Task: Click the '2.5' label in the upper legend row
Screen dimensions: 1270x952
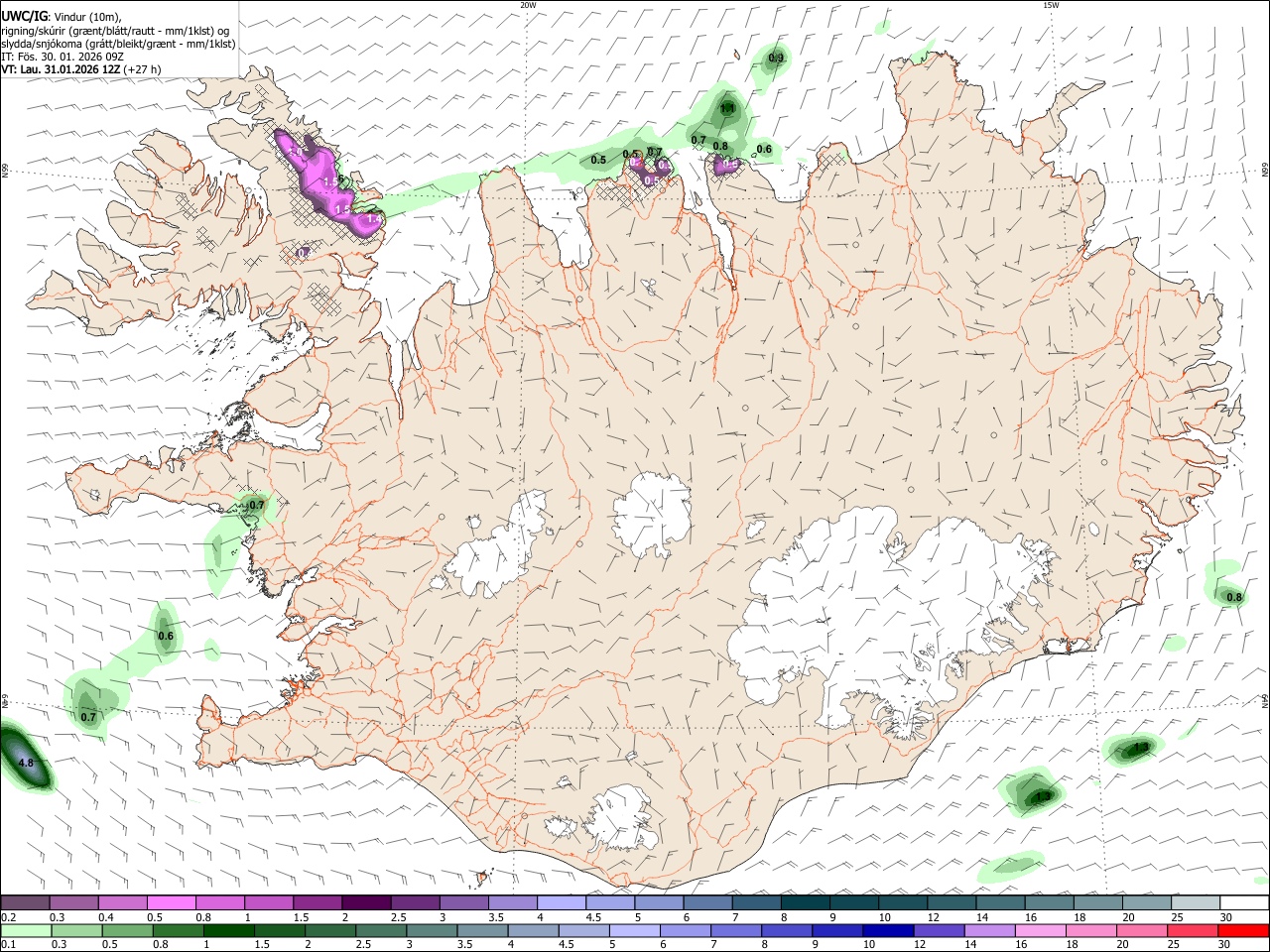Action: point(399,917)
